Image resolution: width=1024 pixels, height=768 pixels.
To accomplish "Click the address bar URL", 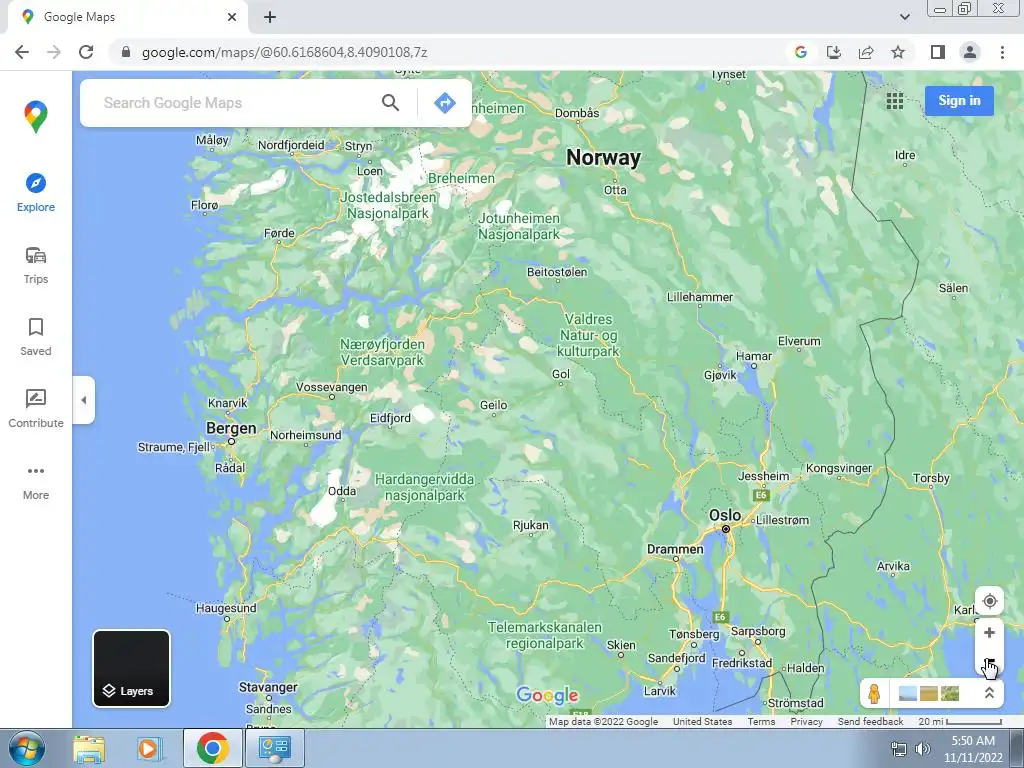I will 284,52.
